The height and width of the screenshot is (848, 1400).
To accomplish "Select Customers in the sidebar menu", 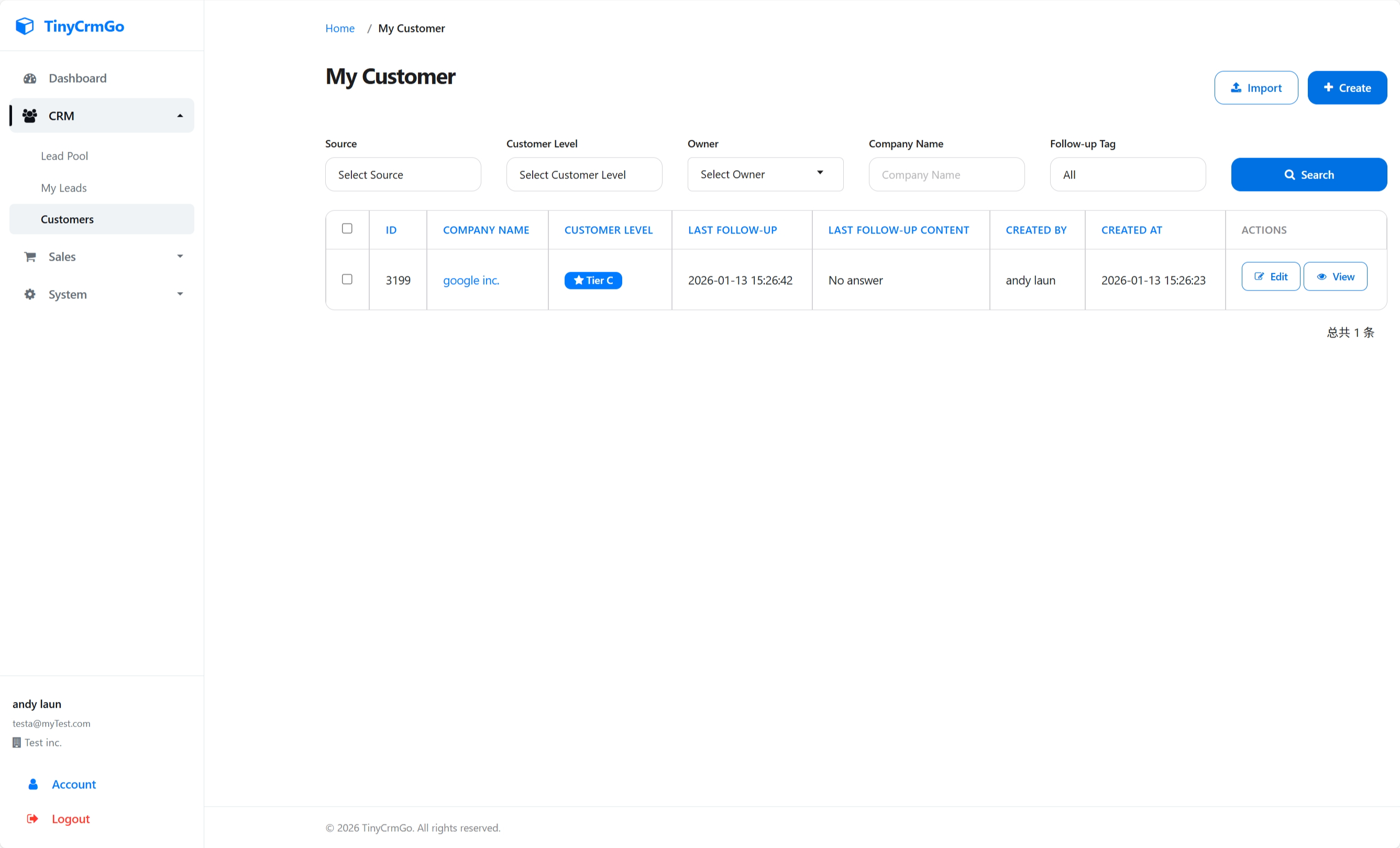I will pos(67,219).
